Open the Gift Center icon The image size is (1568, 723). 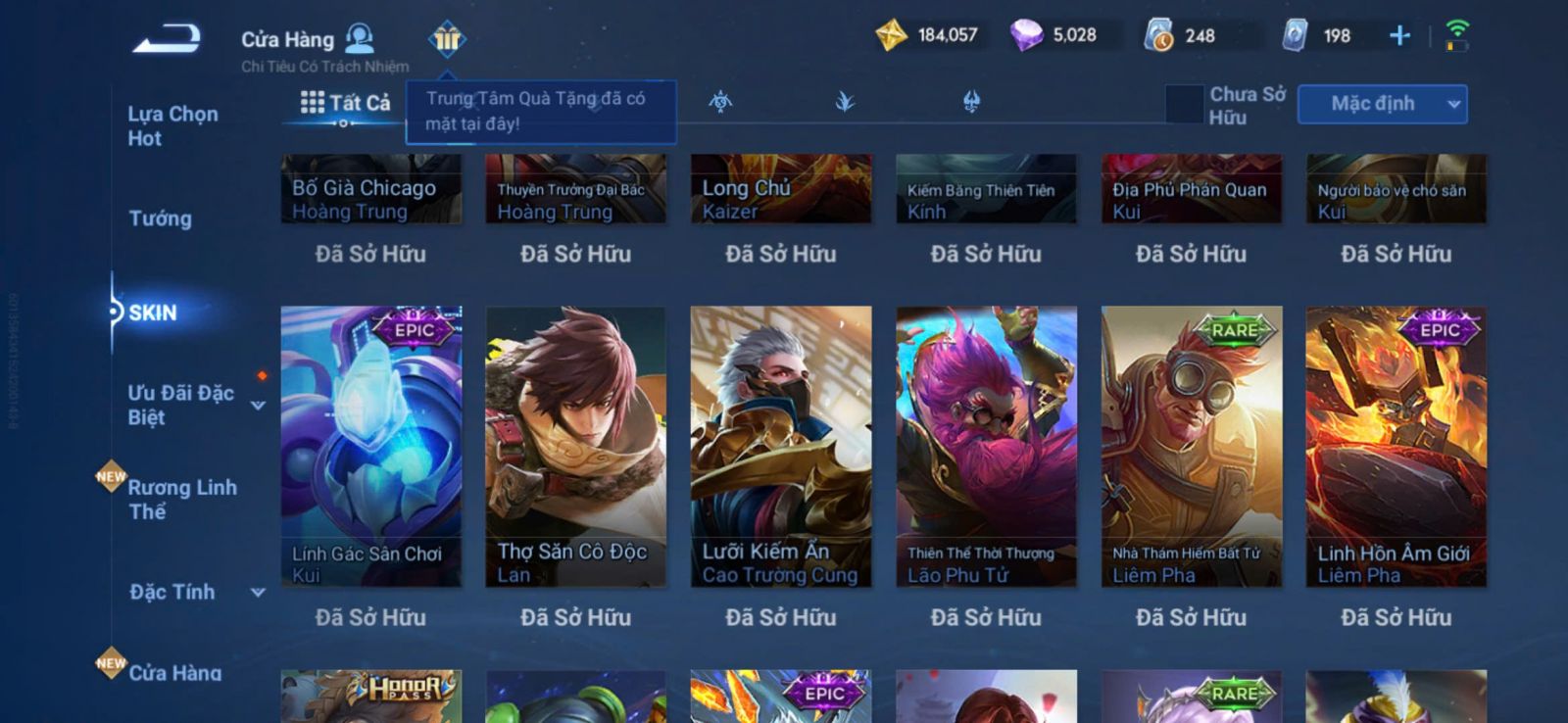click(x=447, y=39)
